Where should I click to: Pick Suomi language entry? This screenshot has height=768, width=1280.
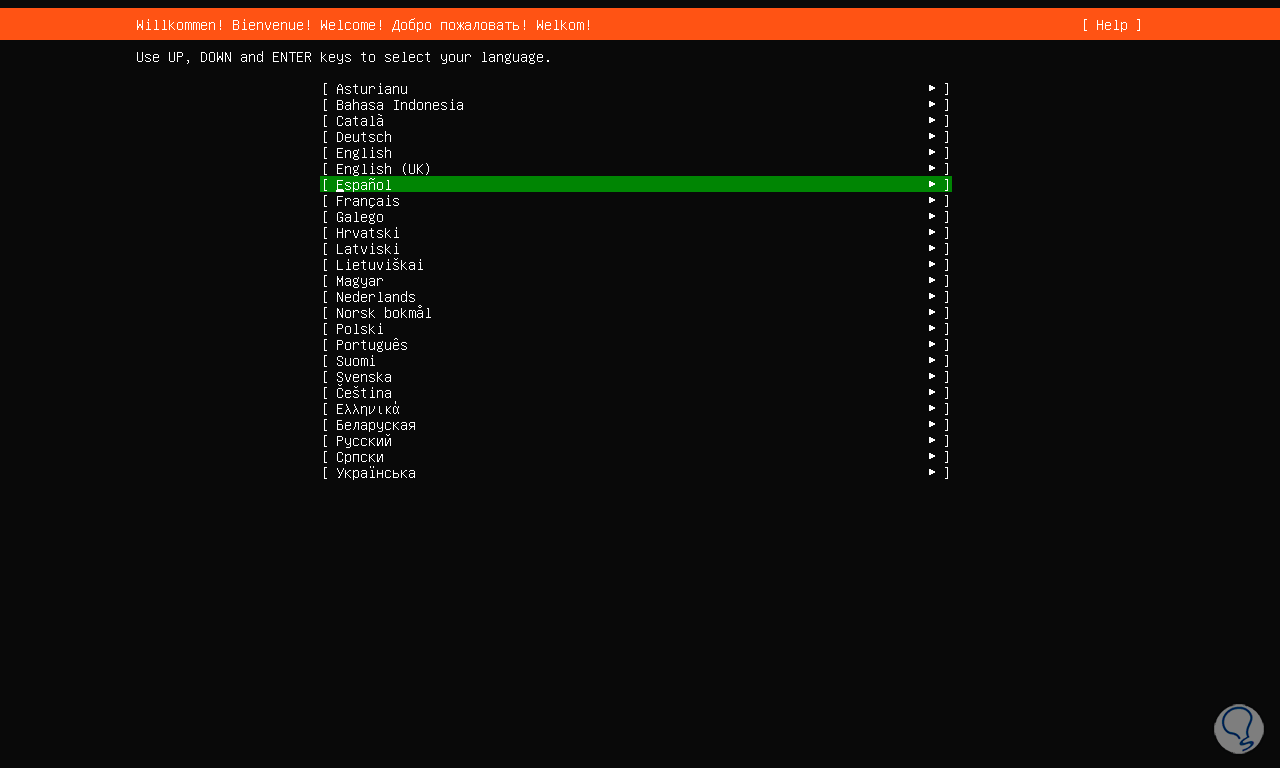click(636, 361)
